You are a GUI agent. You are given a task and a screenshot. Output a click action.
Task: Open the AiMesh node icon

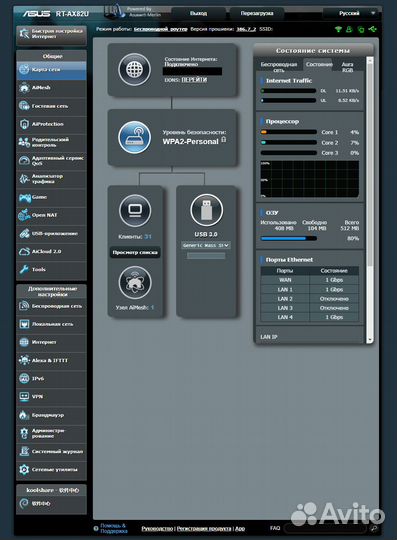click(135, 282)
